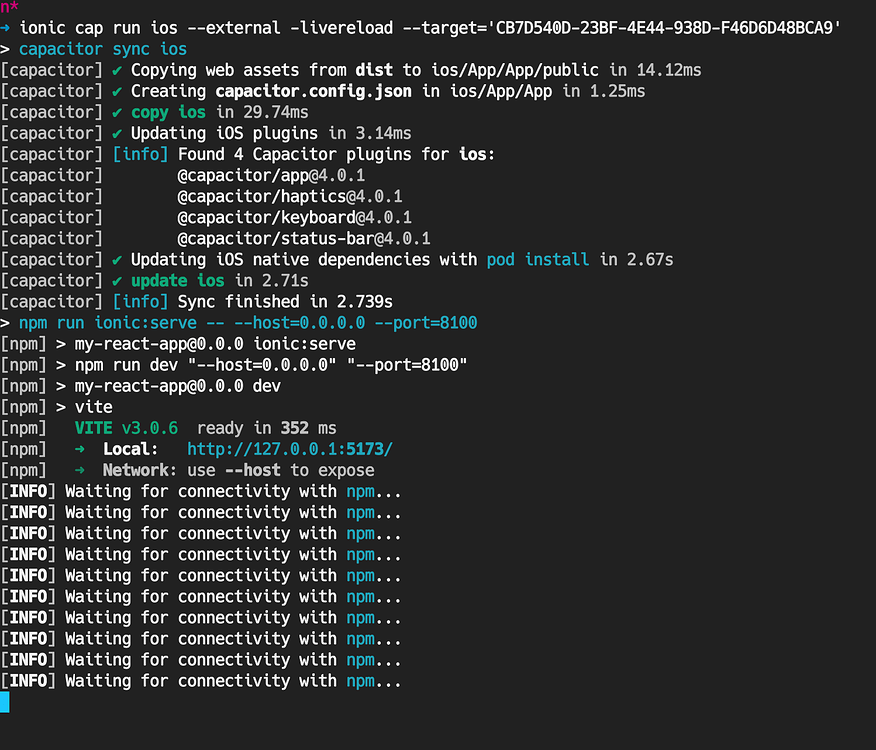This screenshot has height=750, width=876.
Task: Click the blue prompt arrow before 'ionic cap run'
Action: pos(5,28)
